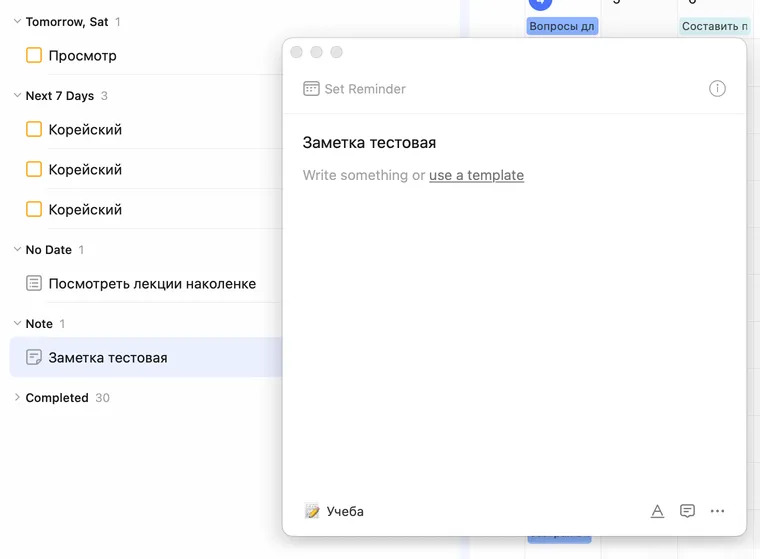
Task: Click the Set Reminder calendar icon
Action: tap(312, 89)
